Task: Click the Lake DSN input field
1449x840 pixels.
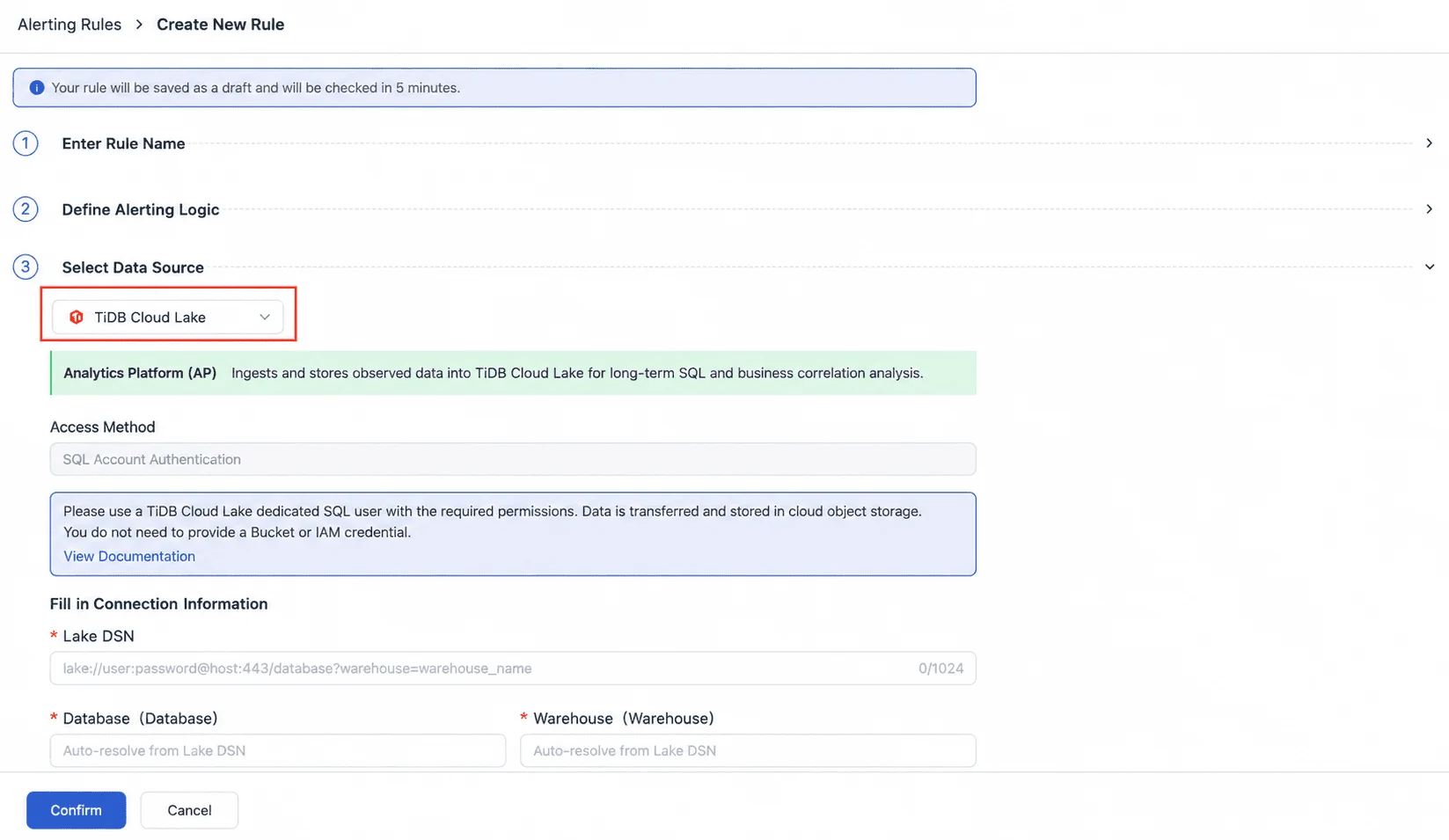Action: click(x=513, y=668)
